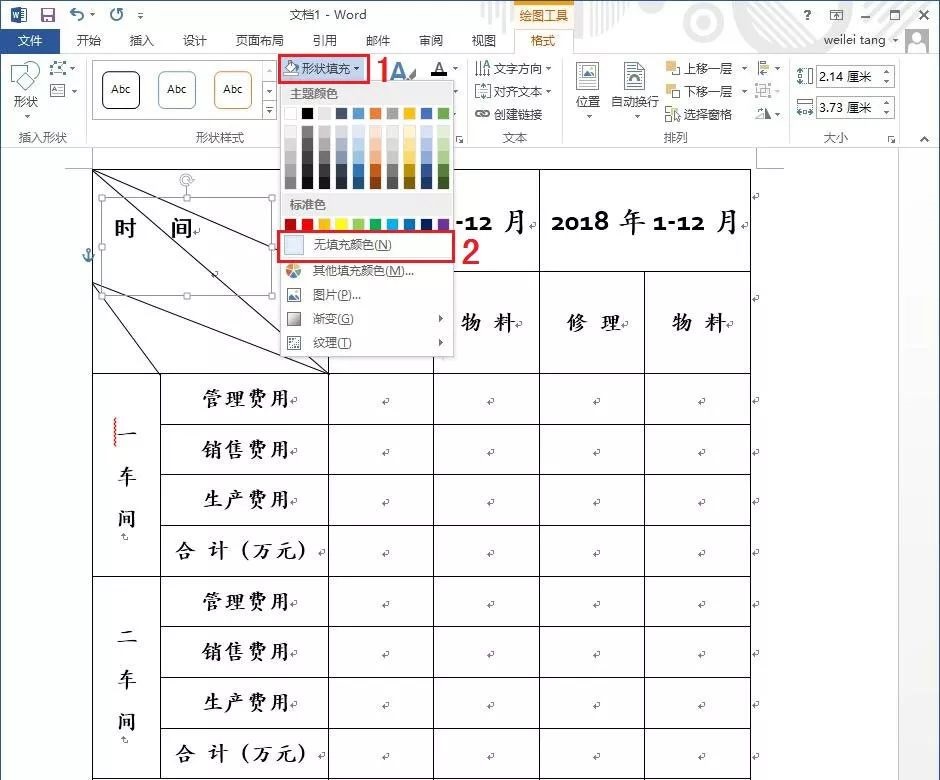Open the 对齐文本 align text dropdown
The width and height of the screenshot is (940, 780).
point(511,92)
